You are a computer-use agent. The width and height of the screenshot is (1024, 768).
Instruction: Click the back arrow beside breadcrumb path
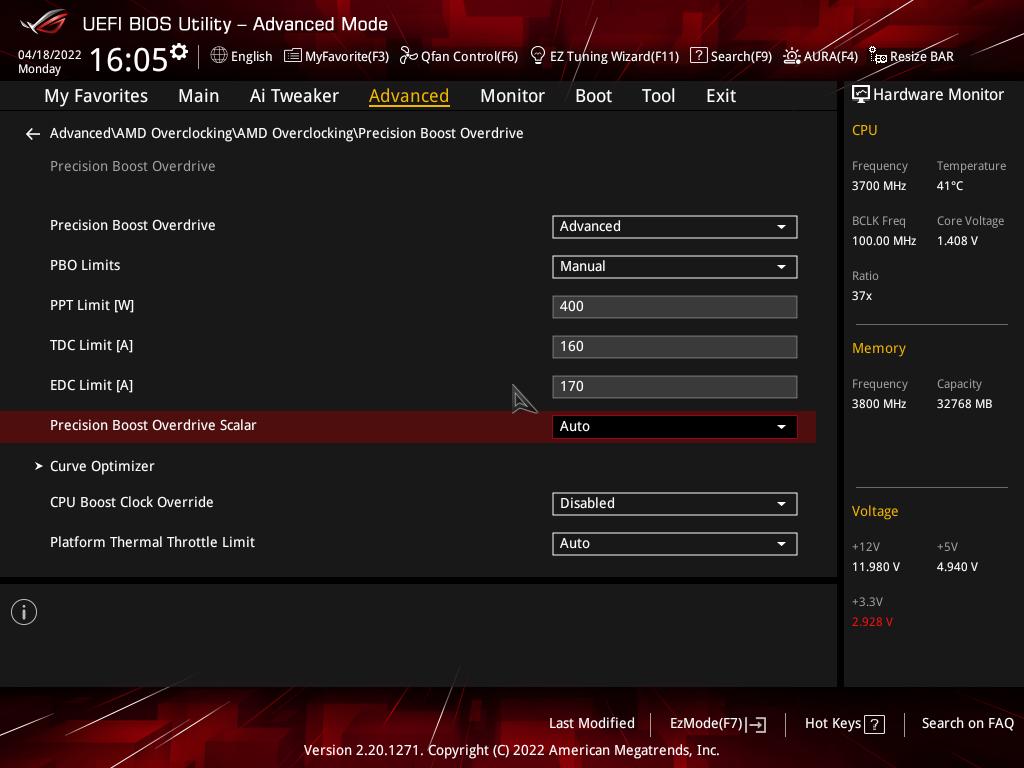(x=33, y=134)
